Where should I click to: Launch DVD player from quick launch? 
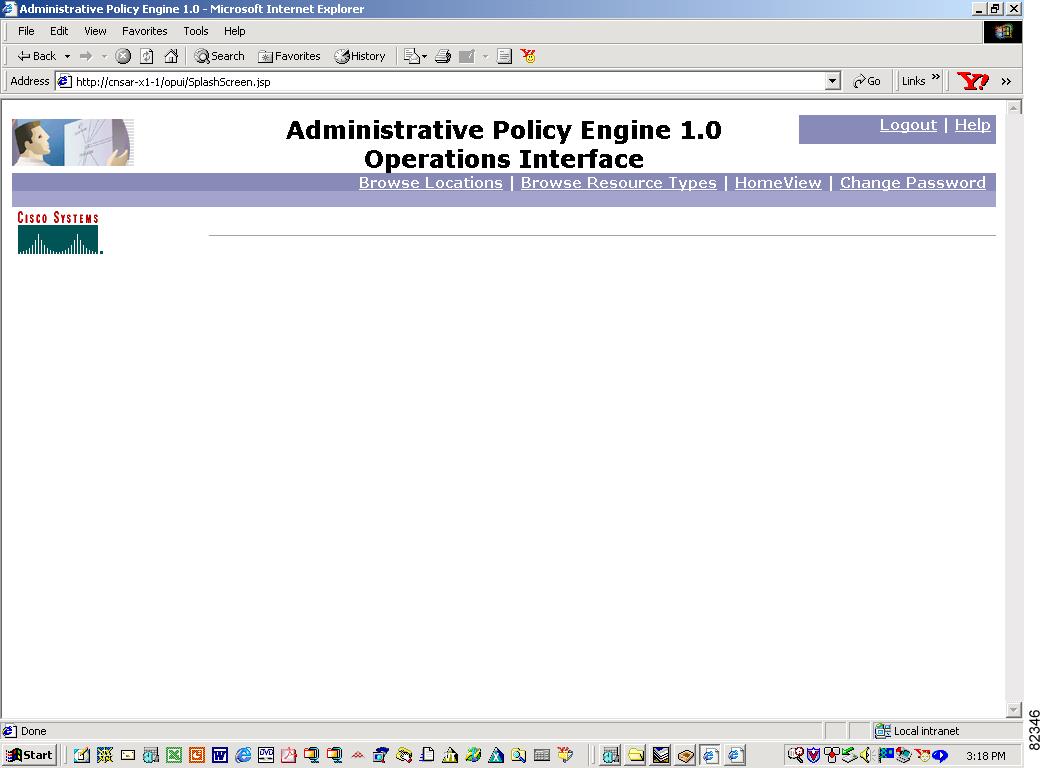(266, 755)
